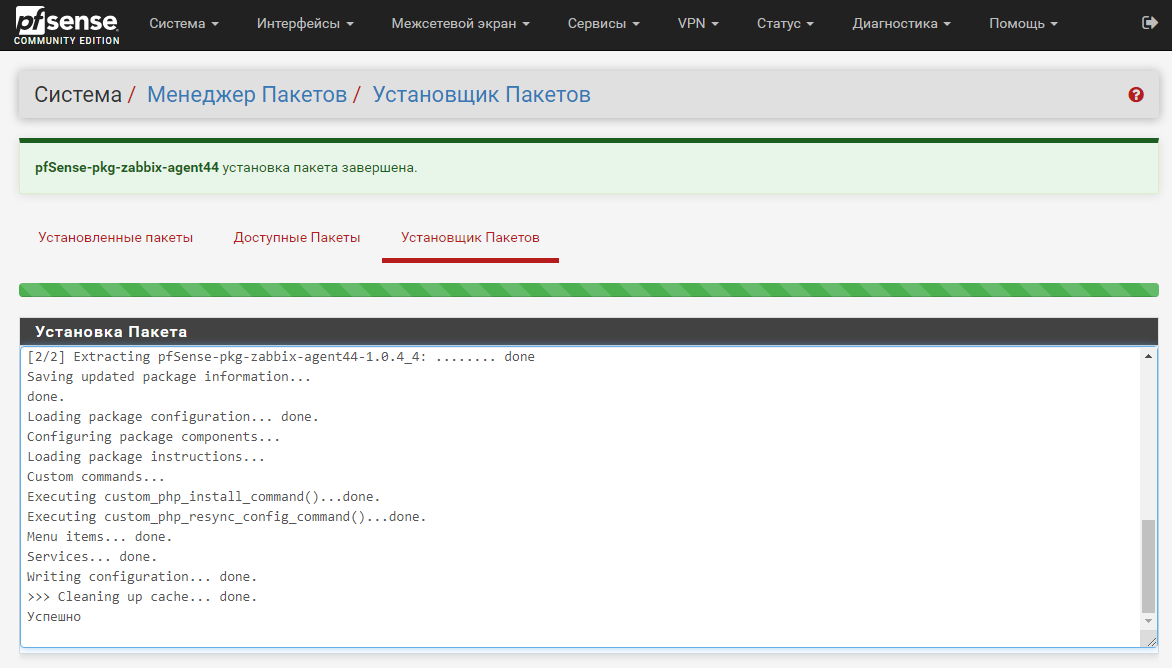Open the Диагностика dropdown
Viewport: 1172px width, 668px height.
[x=901, y=23]
